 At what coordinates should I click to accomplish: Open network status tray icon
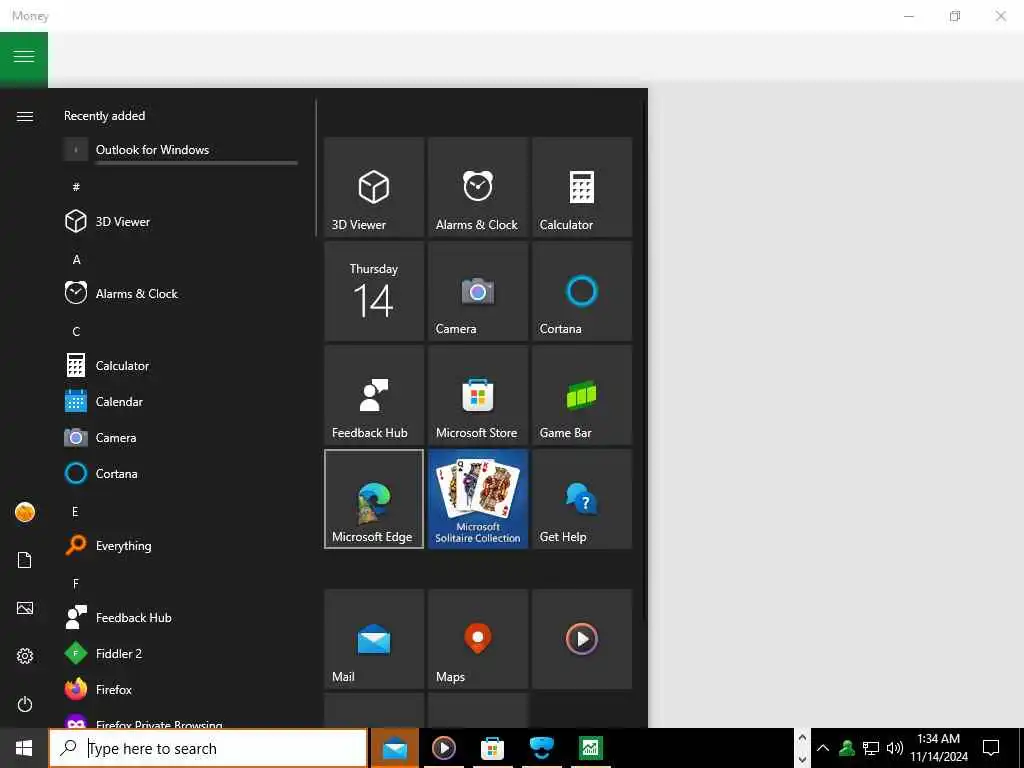pos(871,748)
